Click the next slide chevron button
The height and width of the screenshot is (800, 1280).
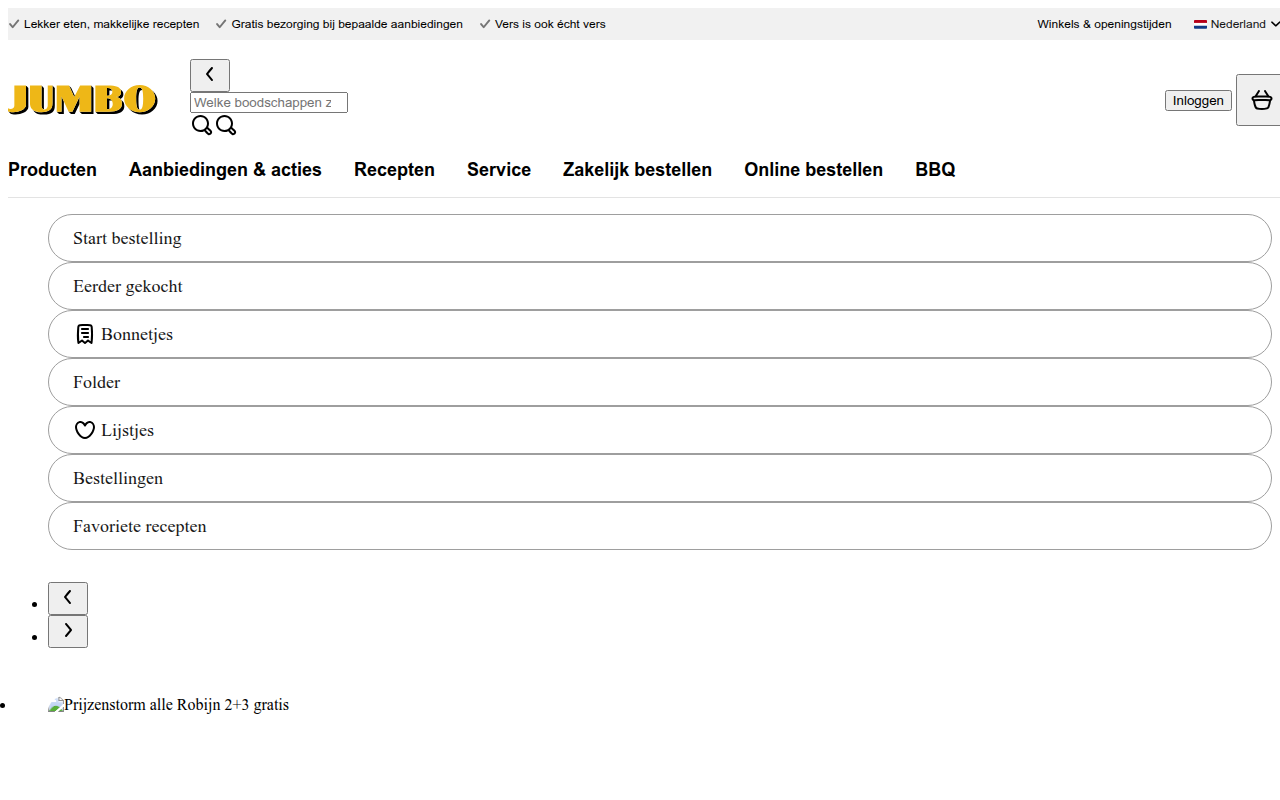click(x=68, y=631)
